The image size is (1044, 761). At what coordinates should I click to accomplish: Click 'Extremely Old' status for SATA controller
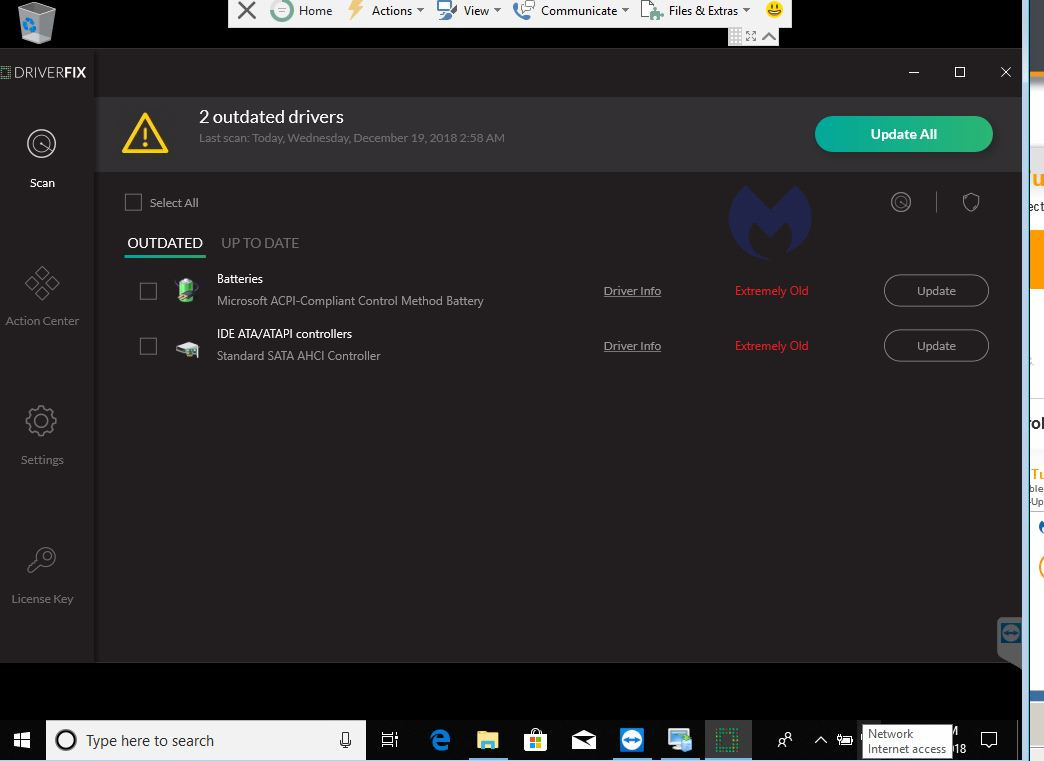point(771,346)
